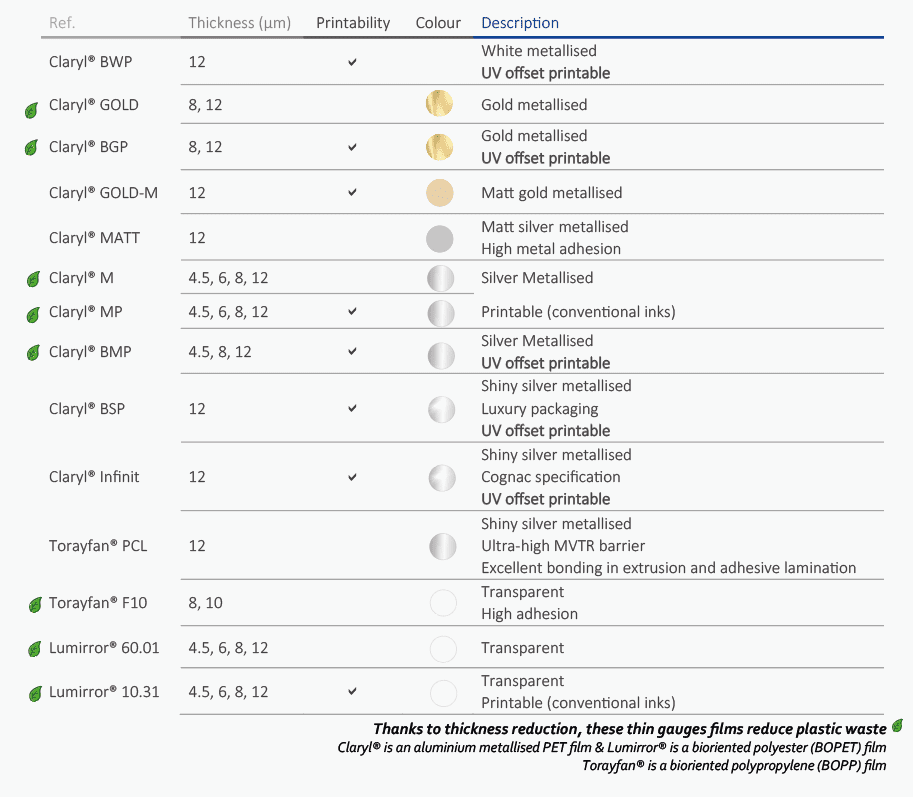
Task: Click the Claryl GOLD reference name
Action: (94, 105)
